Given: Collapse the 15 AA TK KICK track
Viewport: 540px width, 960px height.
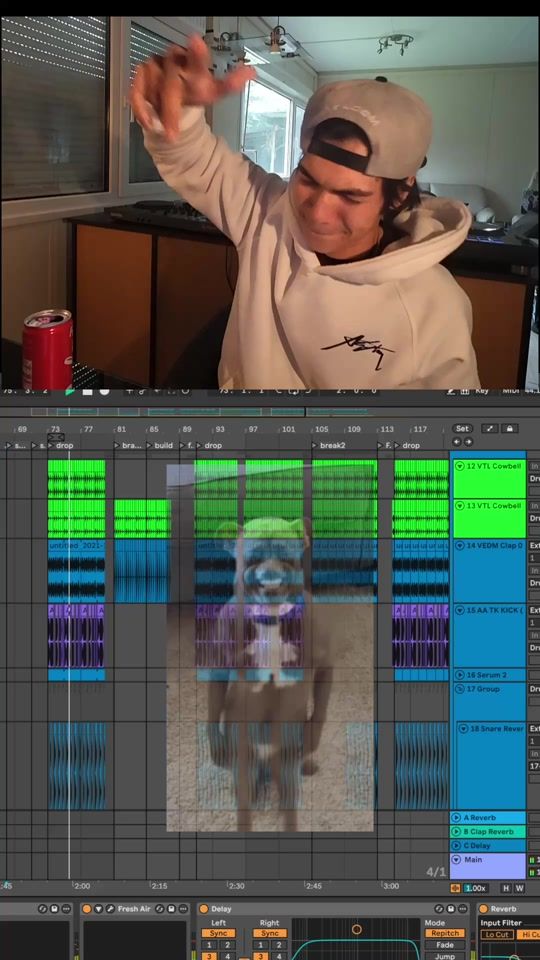Looking at the screenshot, I should [460, 610].
